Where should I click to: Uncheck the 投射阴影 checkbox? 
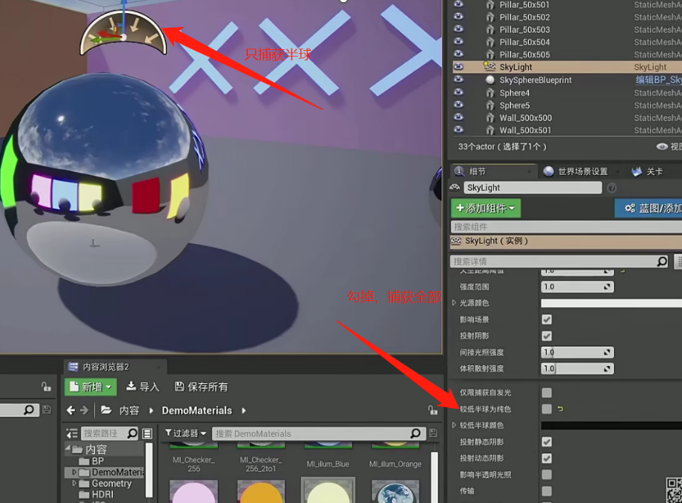click(x=547, y=336)
